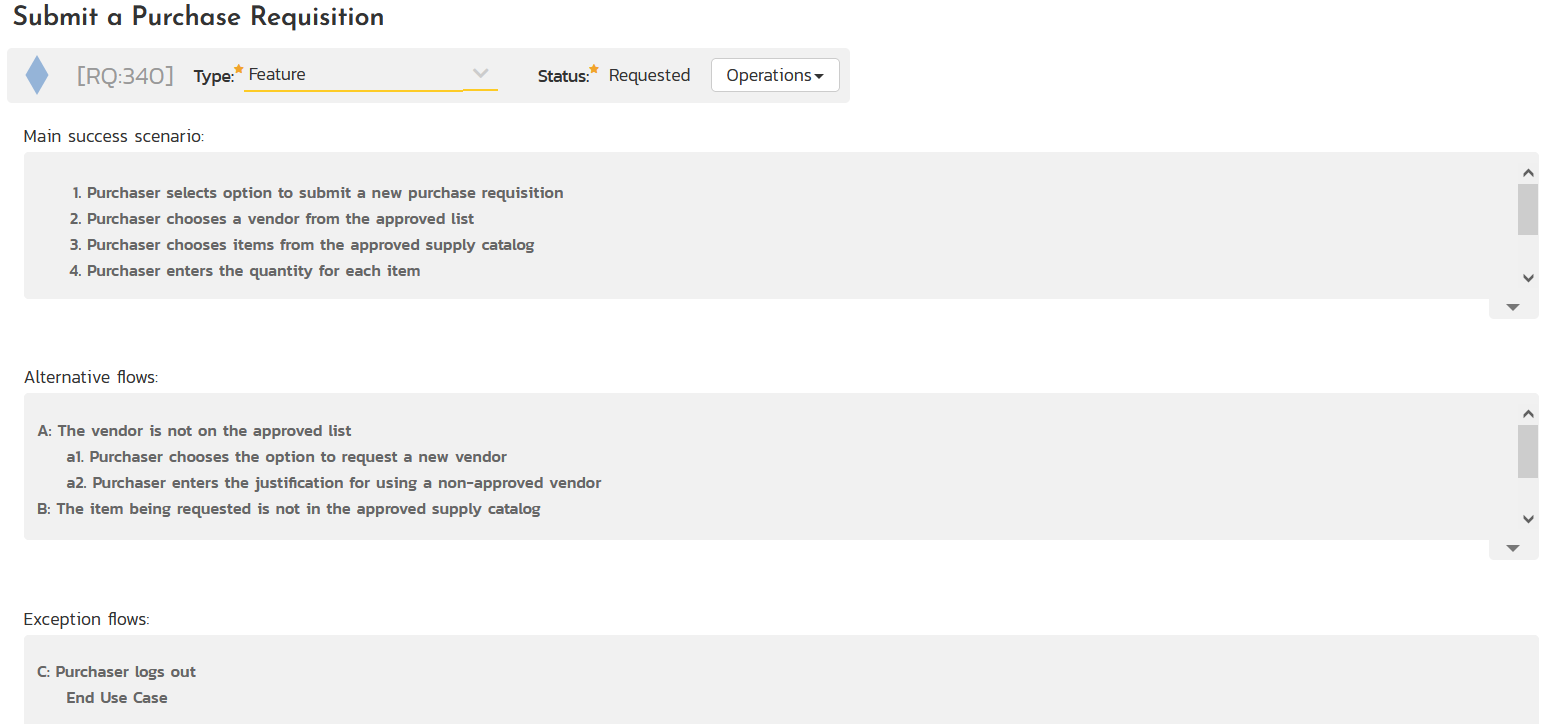Open the Operations dropdown menu

[774, 75]
